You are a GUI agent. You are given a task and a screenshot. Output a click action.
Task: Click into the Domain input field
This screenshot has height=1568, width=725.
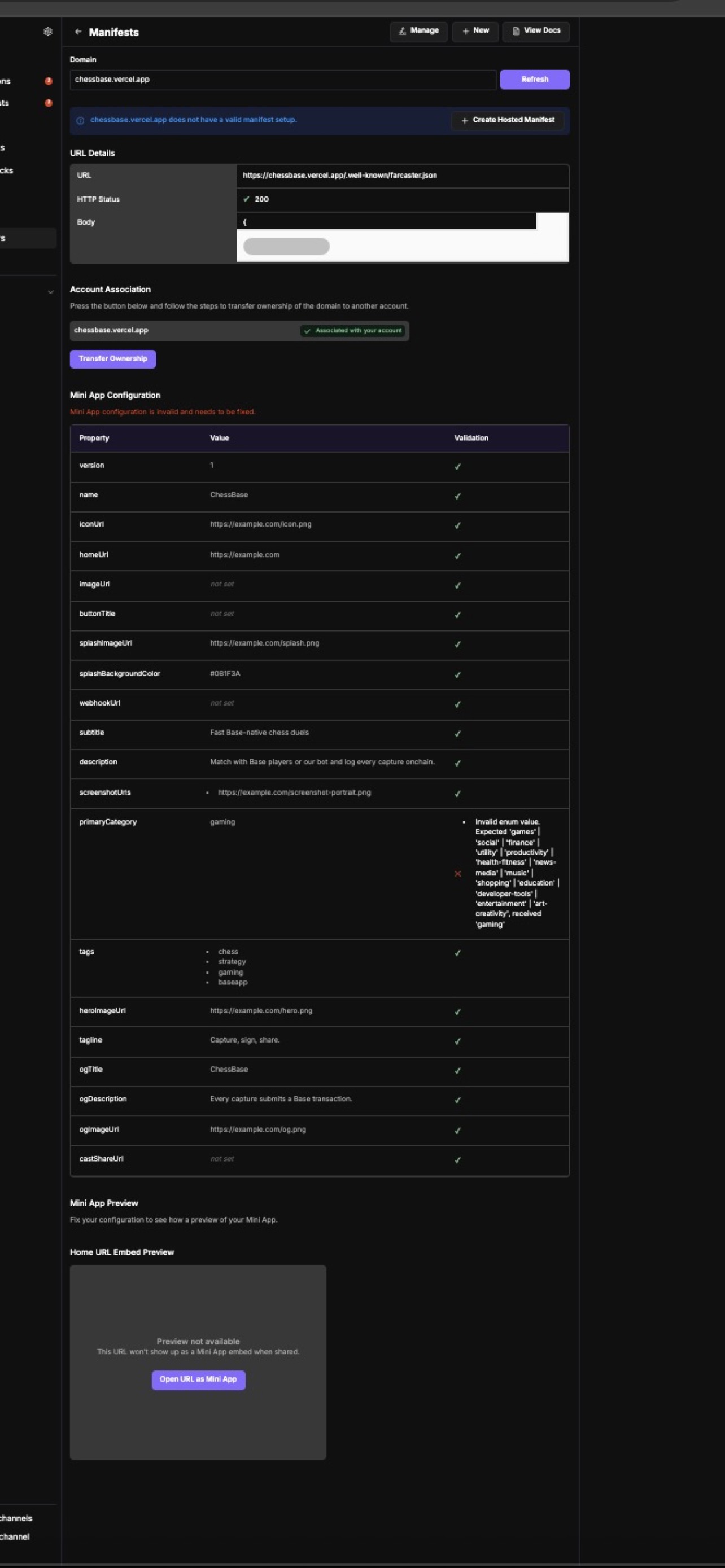pos(282,80)
